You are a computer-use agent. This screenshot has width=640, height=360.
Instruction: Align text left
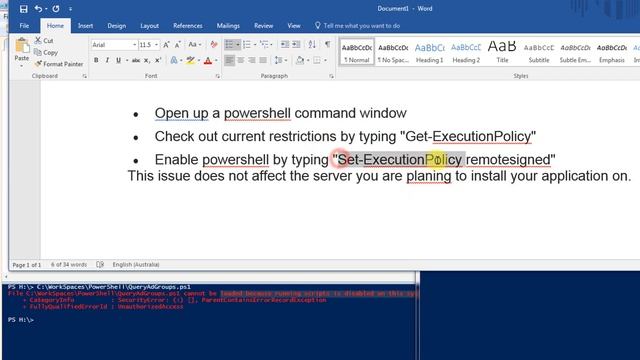(229, 60)
